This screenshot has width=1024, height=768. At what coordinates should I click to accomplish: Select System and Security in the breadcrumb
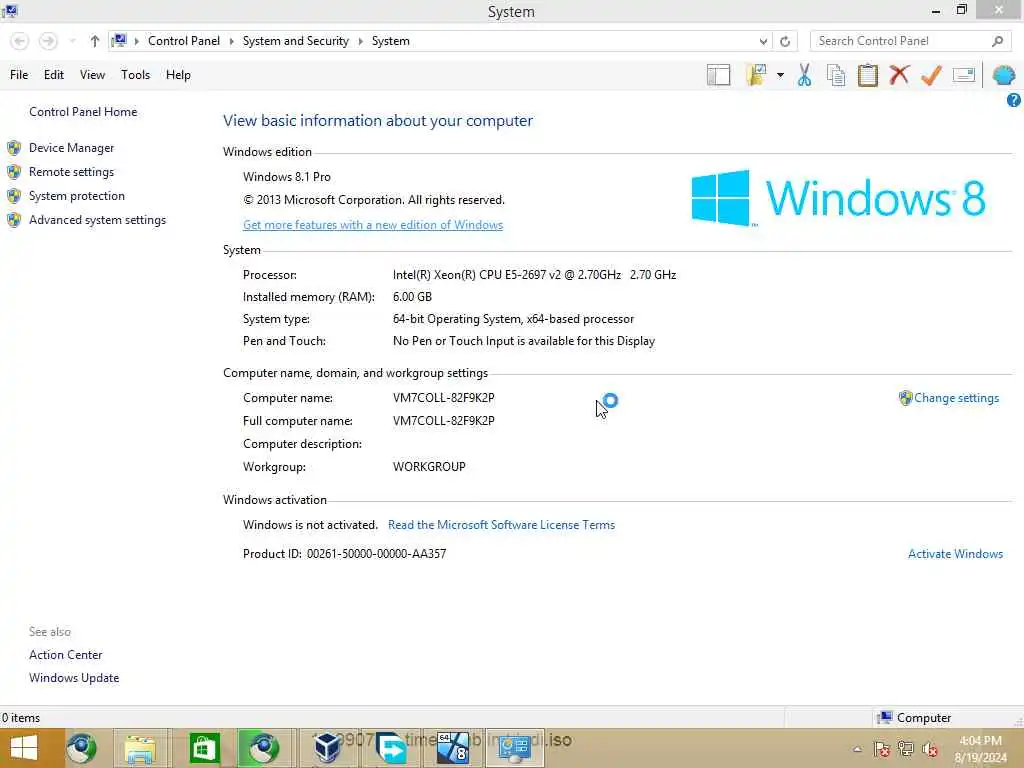coord(295,41)
